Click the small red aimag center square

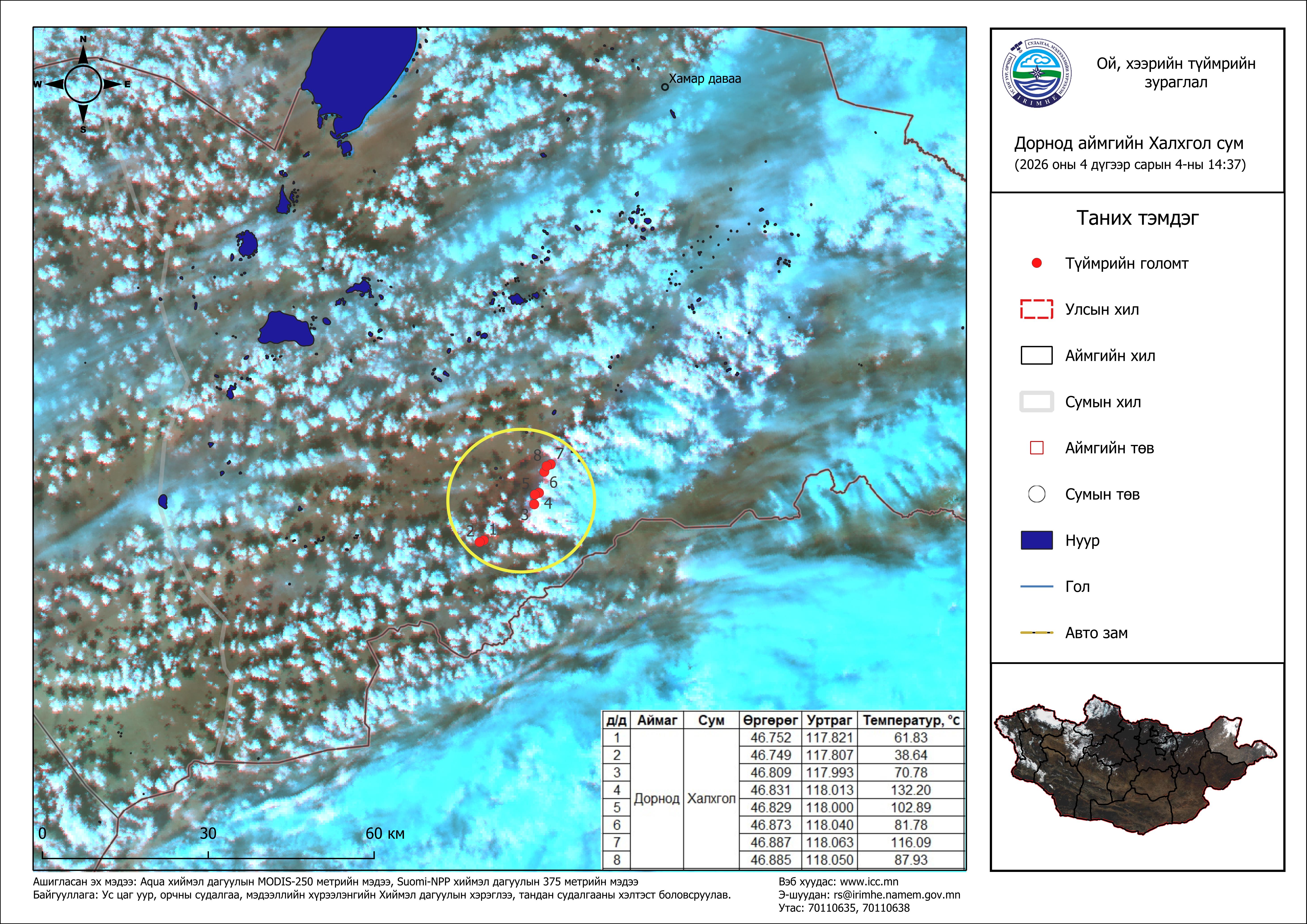pyautogui.click(x=1037, y=448)
